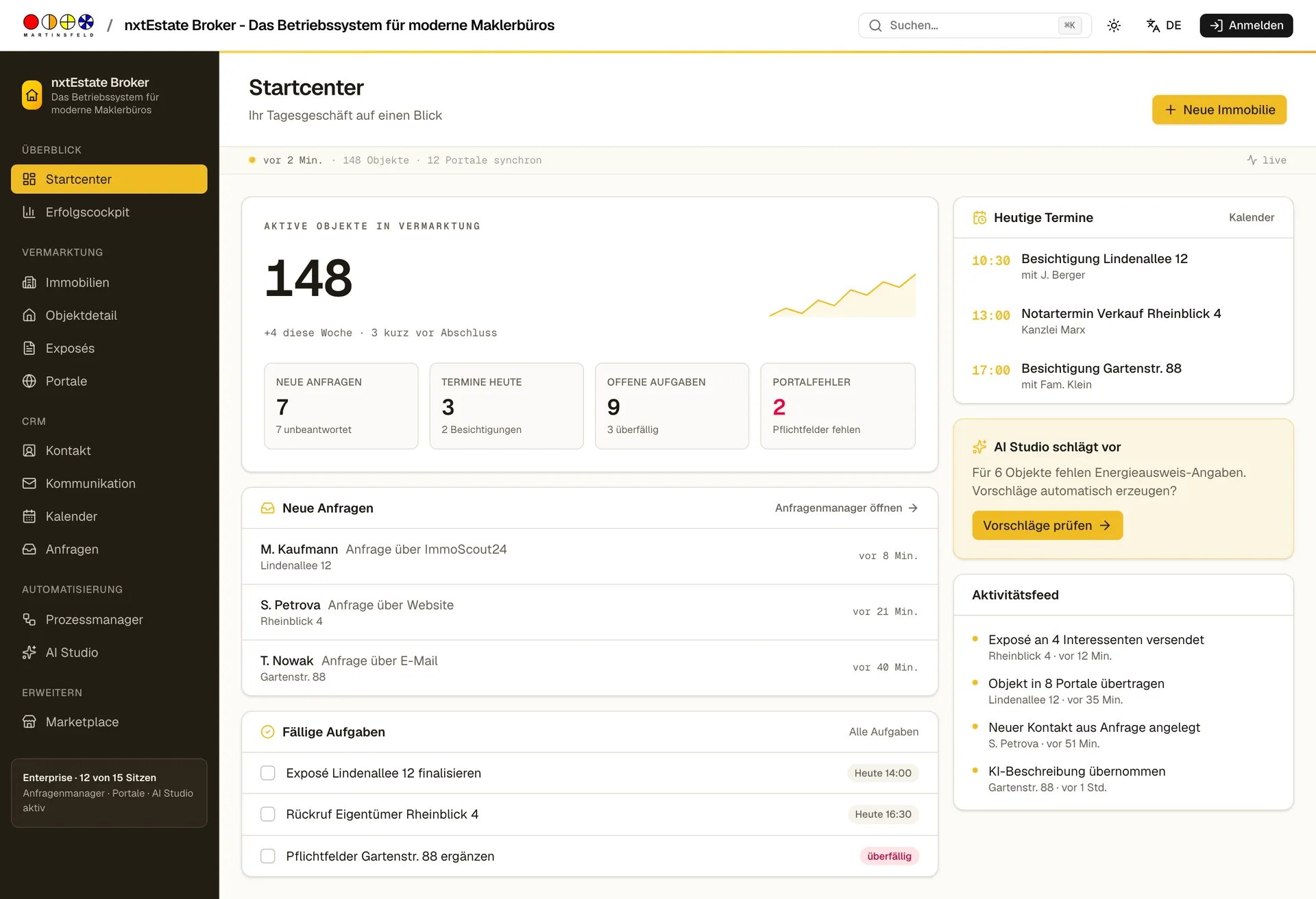Open Marketplace in the sidebar
1316x899 pixels.
[x=109, y=722]
